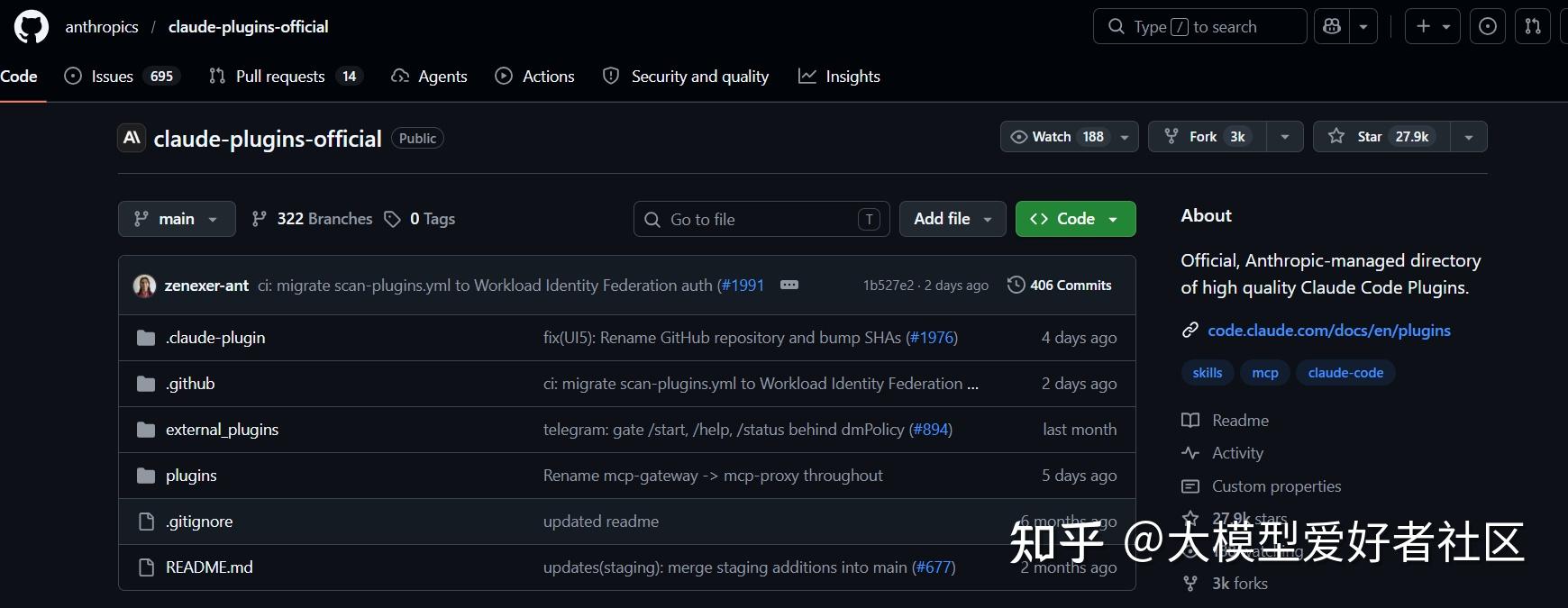The width and height of the screenshot is (1568, 608).
Task: Open the .github folder
Action: point(190,384)
